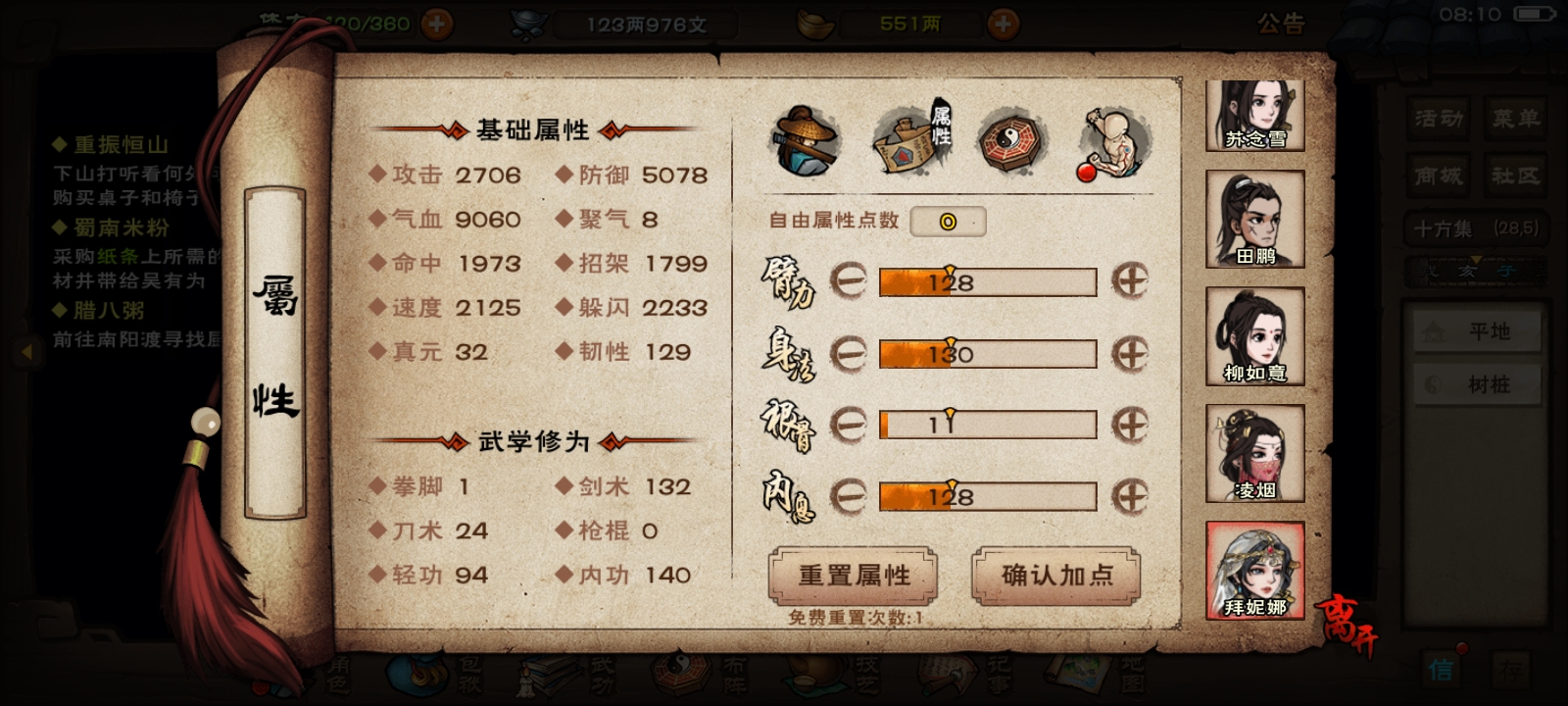Select the attributes scroll-map icon
Viewport: 1568px width, 706px height.
point(911,140)
